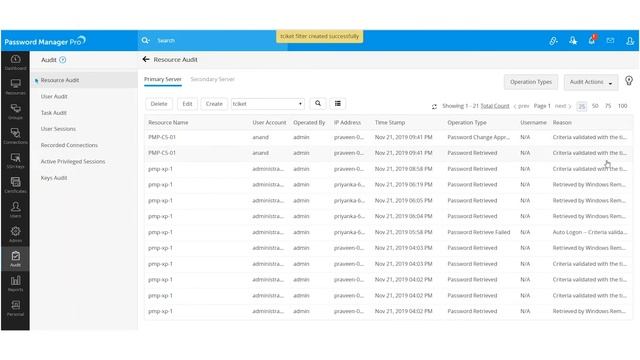The width and height of the screenshot is (640, 360).
Task: Expand the Audit Actions dropdown
Action: pyautogui.click(x=591, y=82)
